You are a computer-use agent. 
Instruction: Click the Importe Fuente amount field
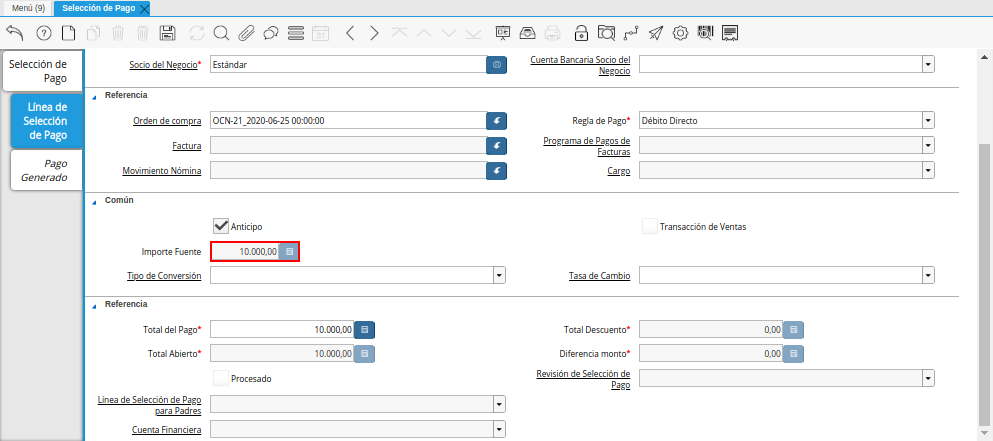(245, 251)
